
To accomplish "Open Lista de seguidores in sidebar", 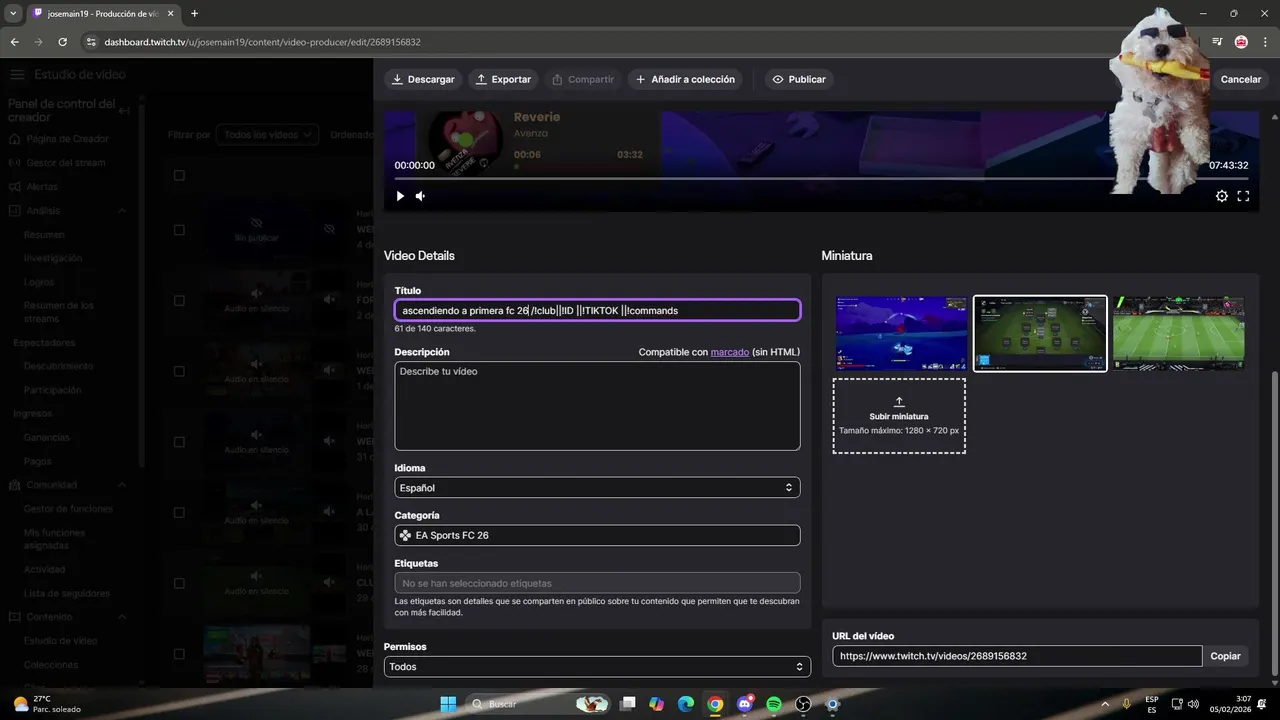I will pyautogui.click(x=67, y=593).
